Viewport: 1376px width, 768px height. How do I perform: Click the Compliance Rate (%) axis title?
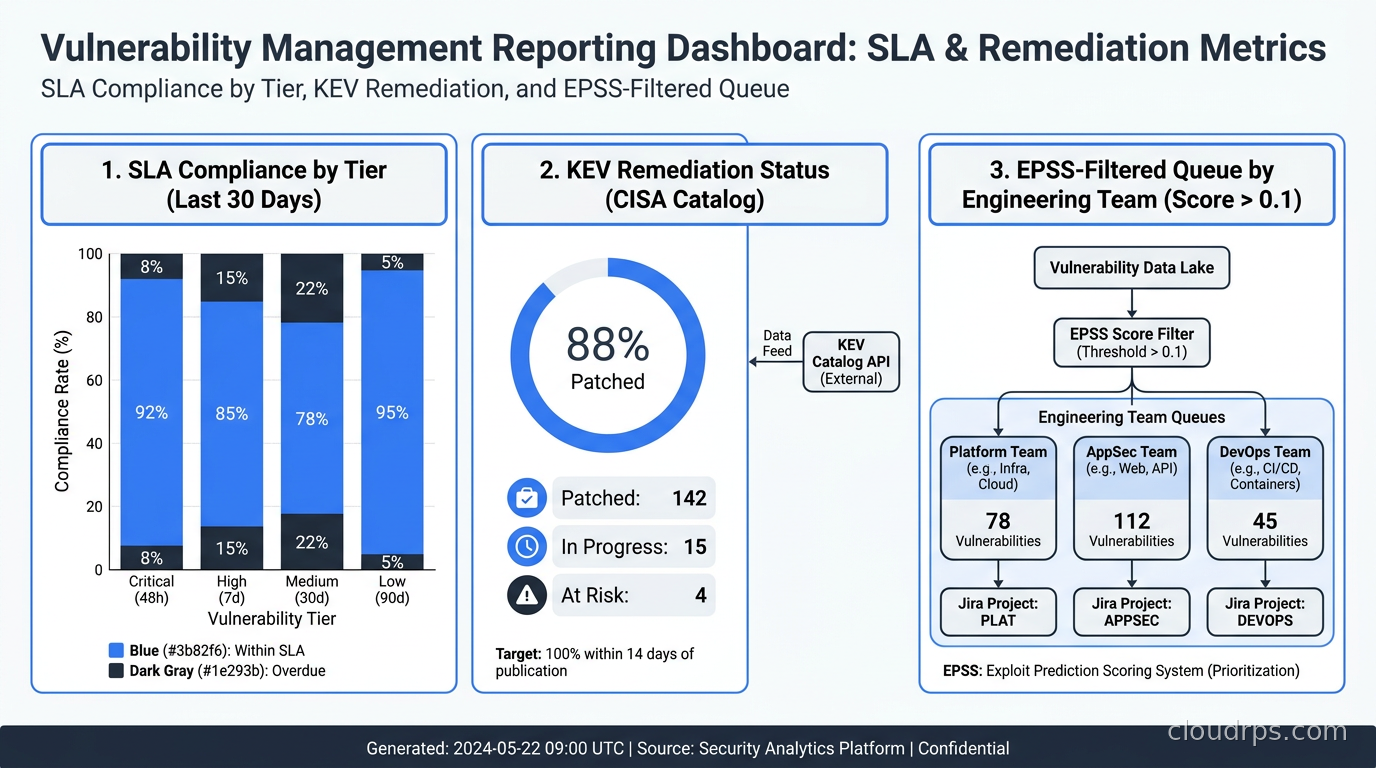click(x=62, y=412)
